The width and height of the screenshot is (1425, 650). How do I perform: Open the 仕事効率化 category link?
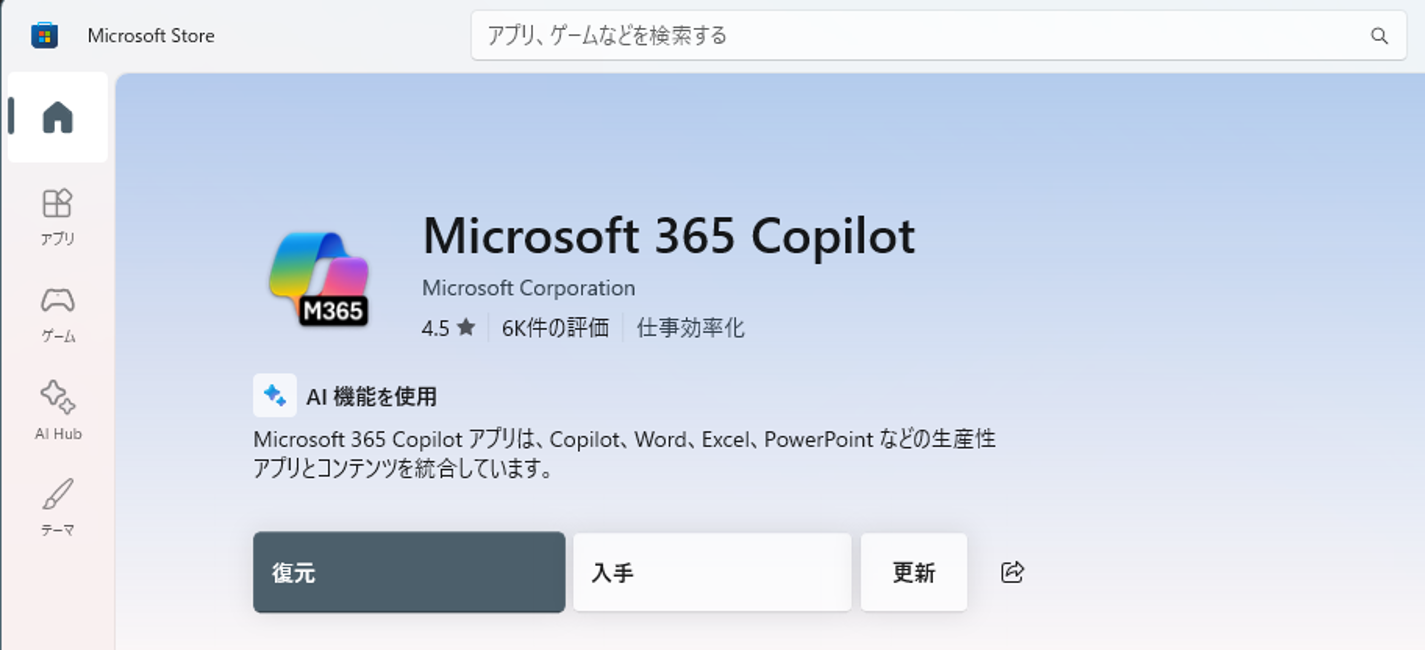tap(690, 327)
